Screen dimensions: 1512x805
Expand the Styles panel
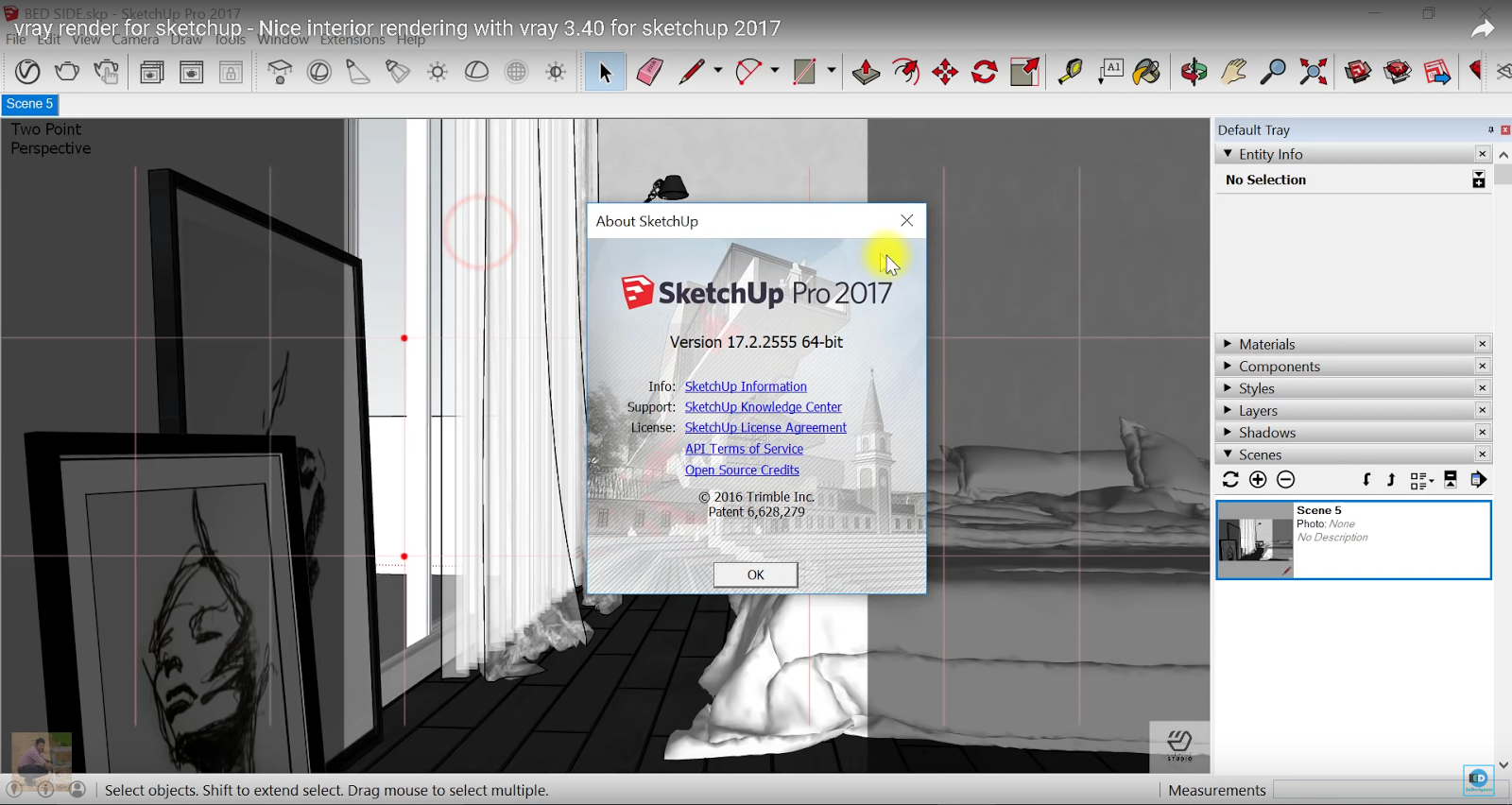pos(1228,388)
